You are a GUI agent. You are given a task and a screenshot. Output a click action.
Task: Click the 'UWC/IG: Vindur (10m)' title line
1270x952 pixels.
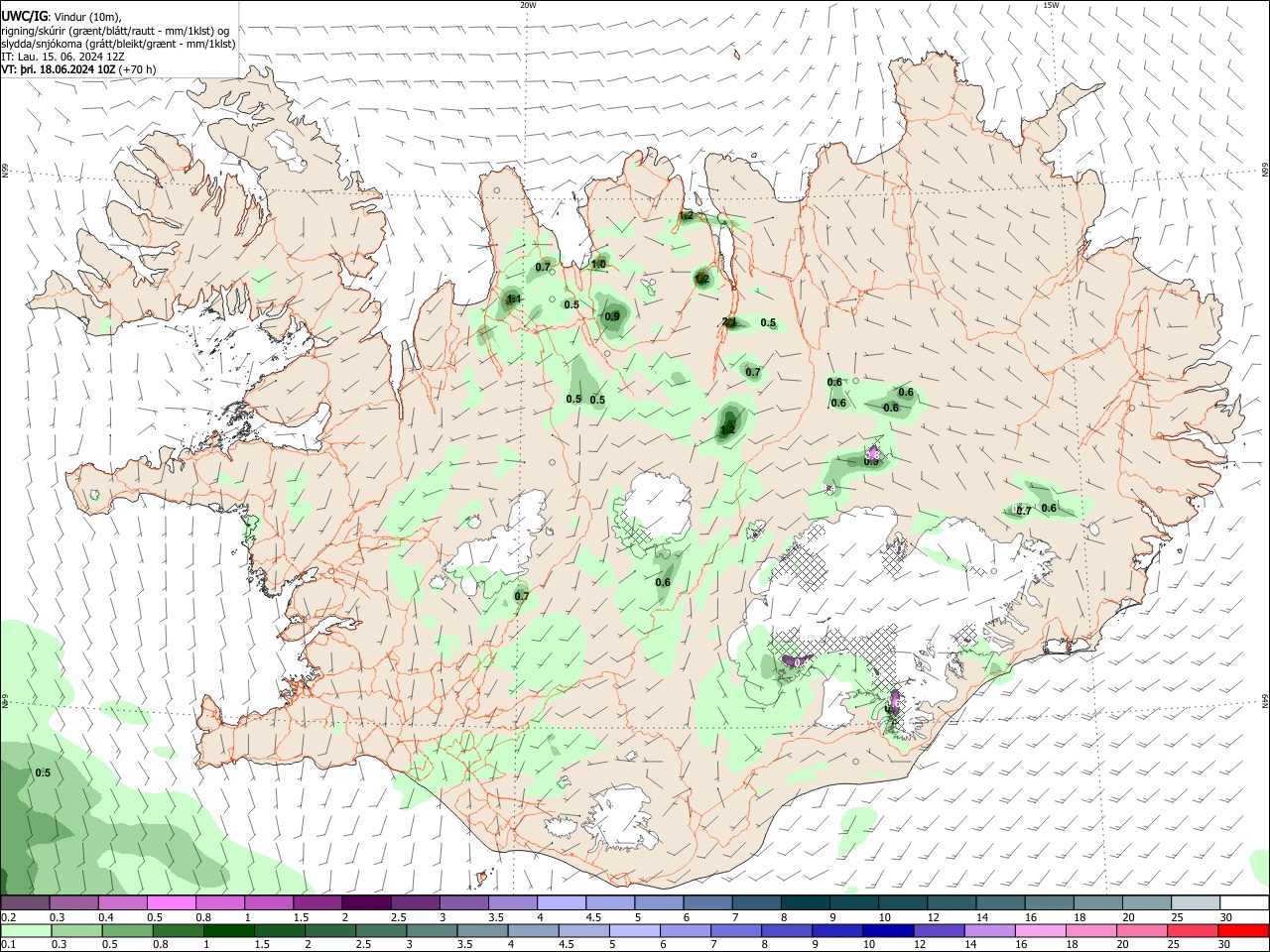[62, 15]
